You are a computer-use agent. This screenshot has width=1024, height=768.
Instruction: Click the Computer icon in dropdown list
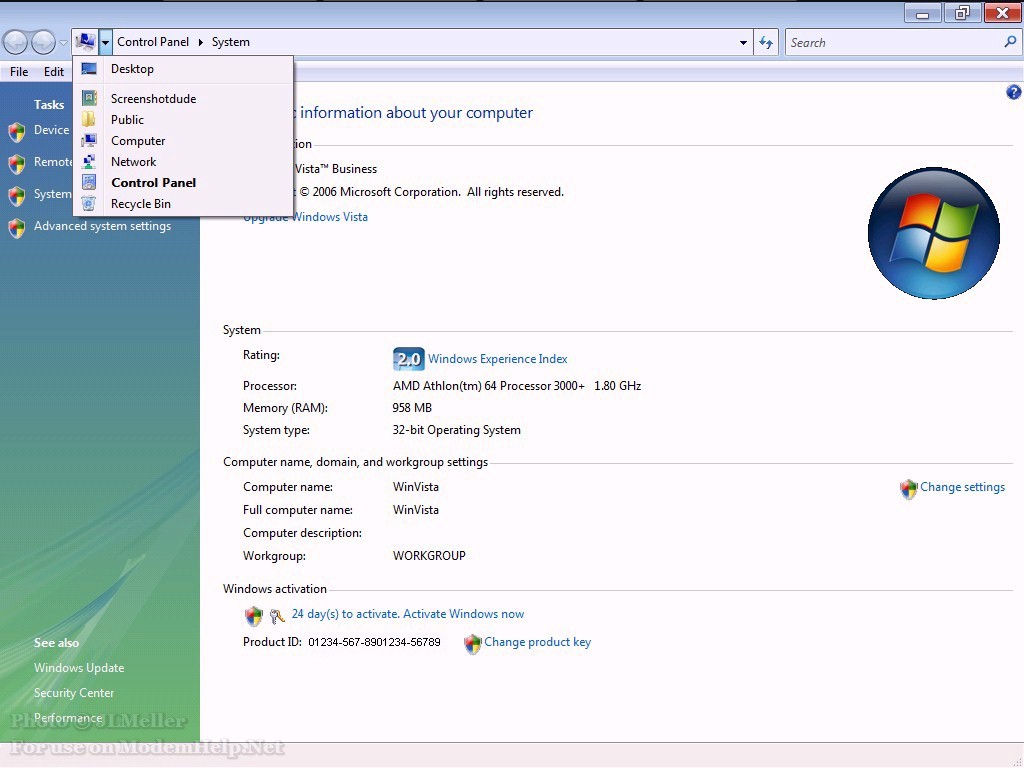pyautogui.click(x=89, y=140)
